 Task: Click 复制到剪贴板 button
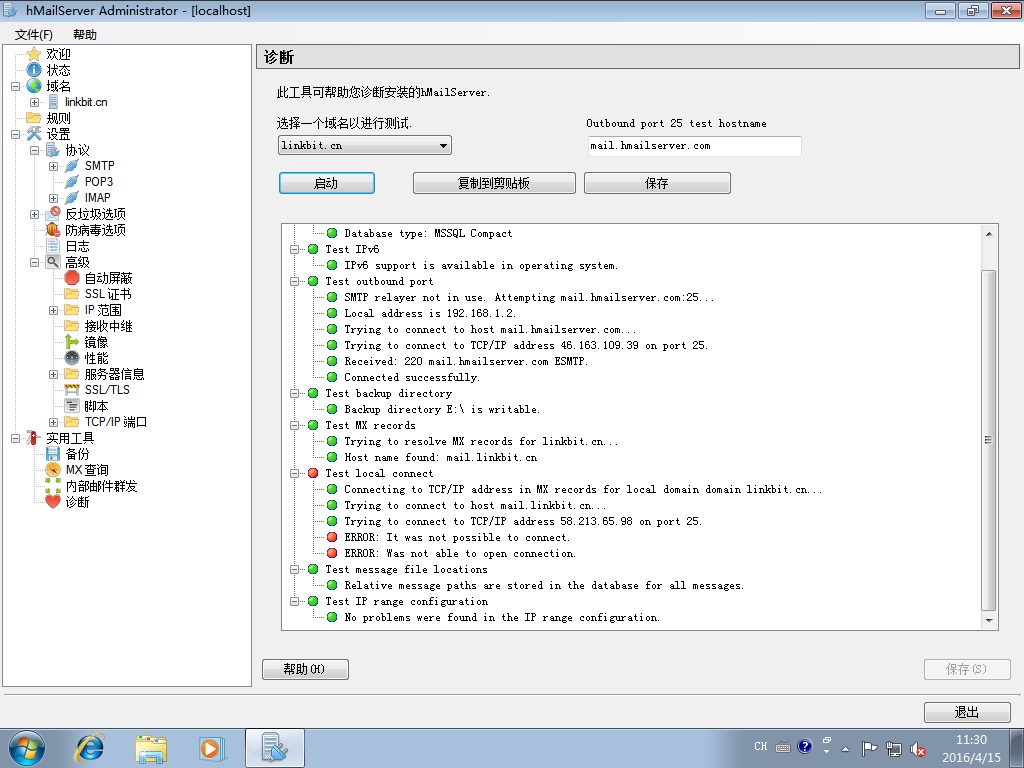494,183
